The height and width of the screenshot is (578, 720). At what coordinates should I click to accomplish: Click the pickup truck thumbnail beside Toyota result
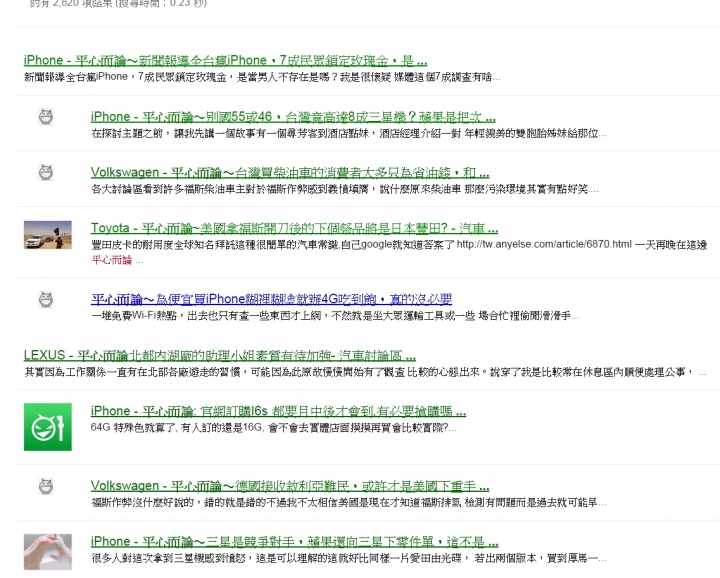click(x=48, y=235)
